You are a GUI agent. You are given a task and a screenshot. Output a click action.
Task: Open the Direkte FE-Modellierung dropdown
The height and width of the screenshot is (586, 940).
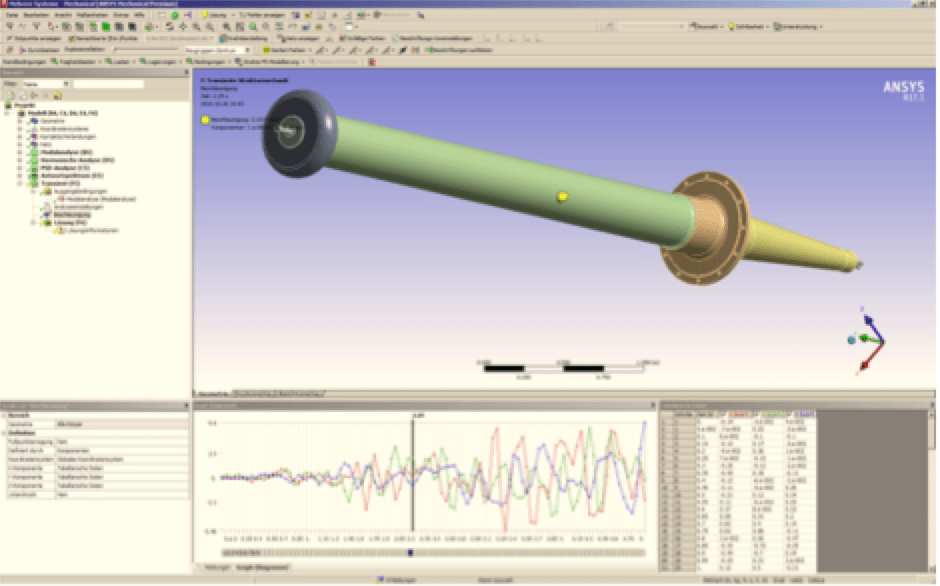(270, 62)
